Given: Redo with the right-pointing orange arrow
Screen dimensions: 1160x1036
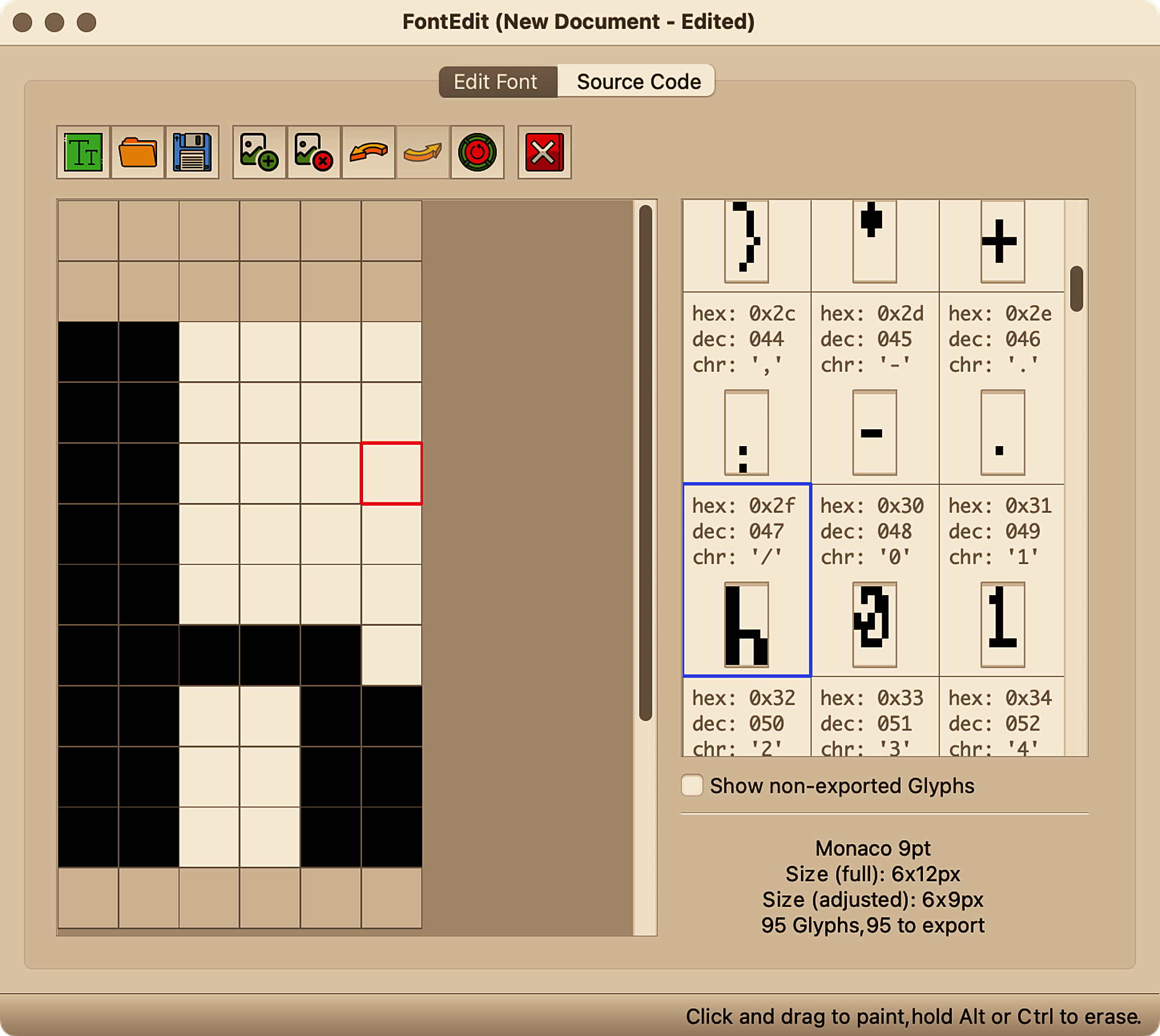Looking at the screenshot, I should coord(423,152).
